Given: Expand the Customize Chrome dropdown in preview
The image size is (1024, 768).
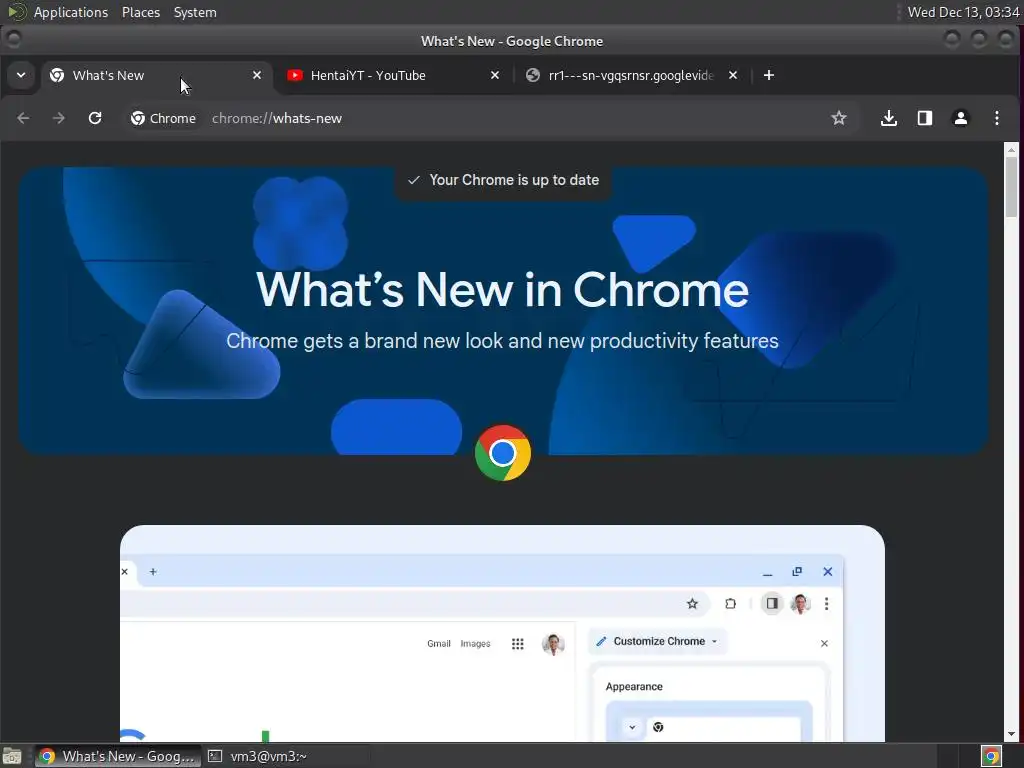Looking at the screenshot, I should (x=658, y=641).
